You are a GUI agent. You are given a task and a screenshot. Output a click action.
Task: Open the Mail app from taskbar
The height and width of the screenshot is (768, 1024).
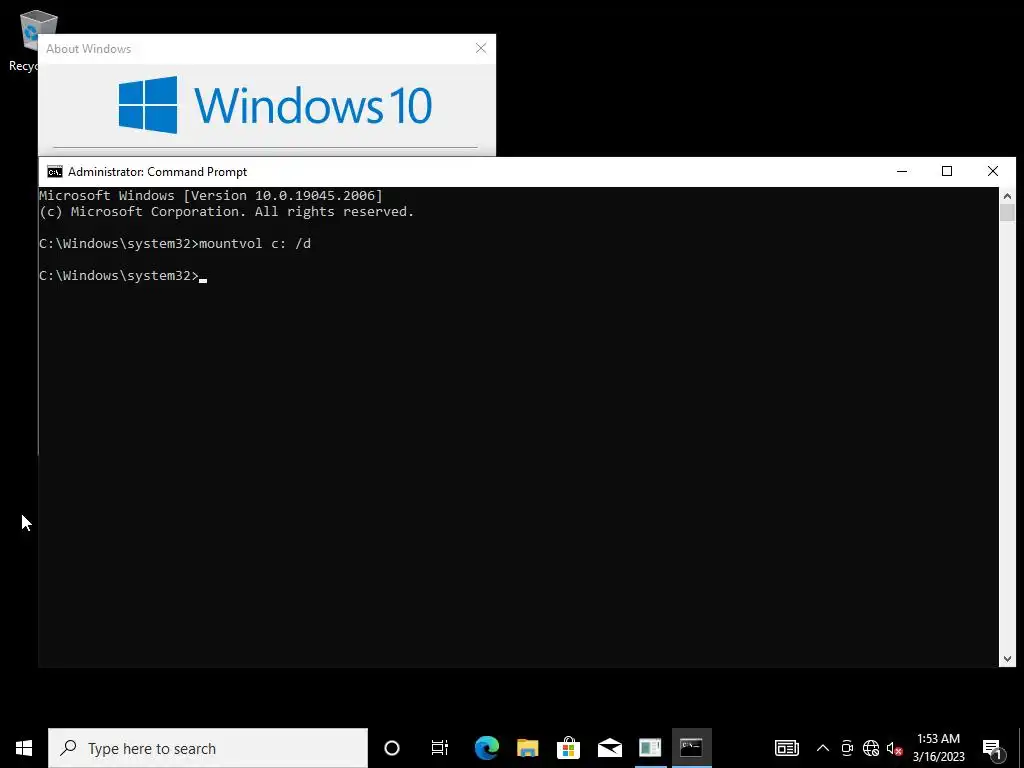(609, 748)
